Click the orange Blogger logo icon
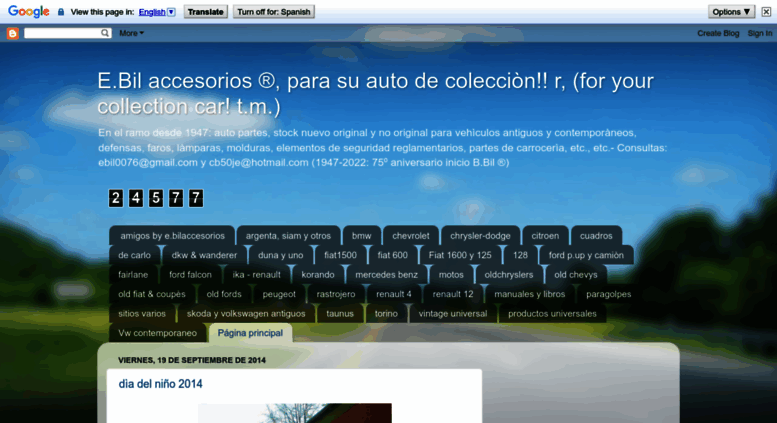 click(x=12, y=33)
